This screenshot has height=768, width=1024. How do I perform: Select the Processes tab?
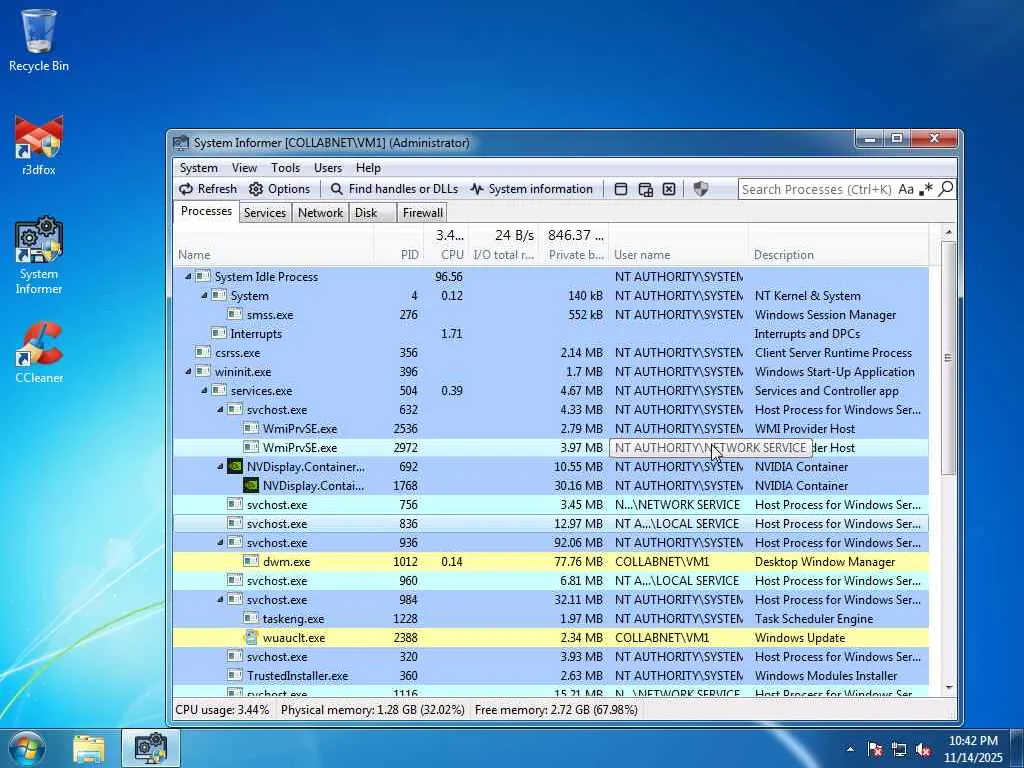tap(206, 211)
